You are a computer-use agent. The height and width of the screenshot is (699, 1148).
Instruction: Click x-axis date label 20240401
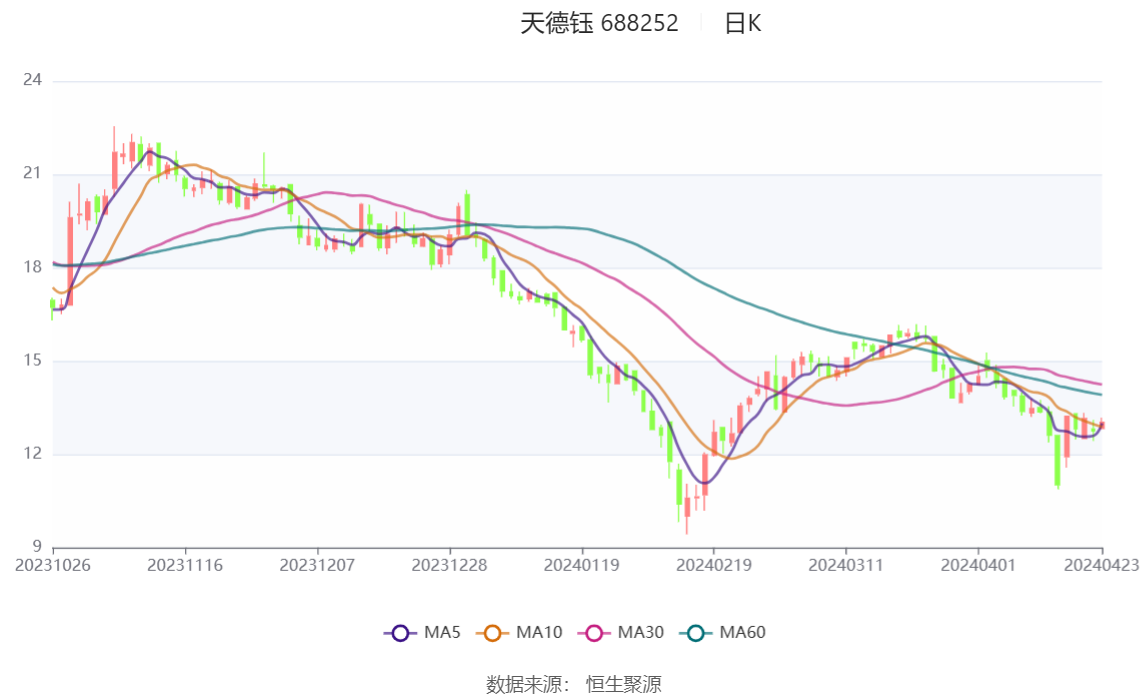tap(978, 565)
